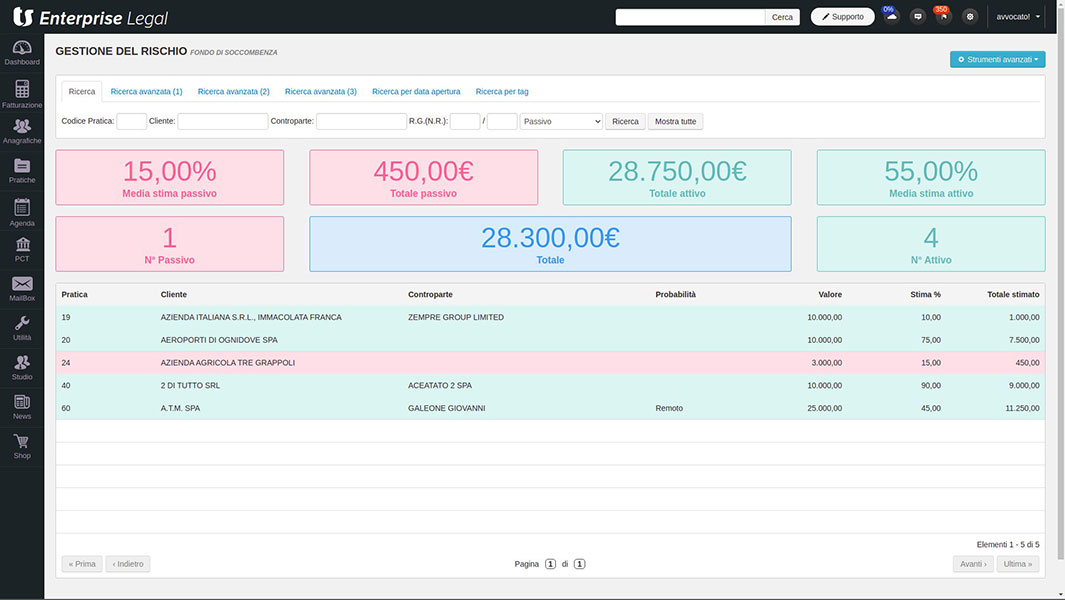Select the 2 DI TUTTO SRL row
The image size is (1065, 600).
coord(550,385)
